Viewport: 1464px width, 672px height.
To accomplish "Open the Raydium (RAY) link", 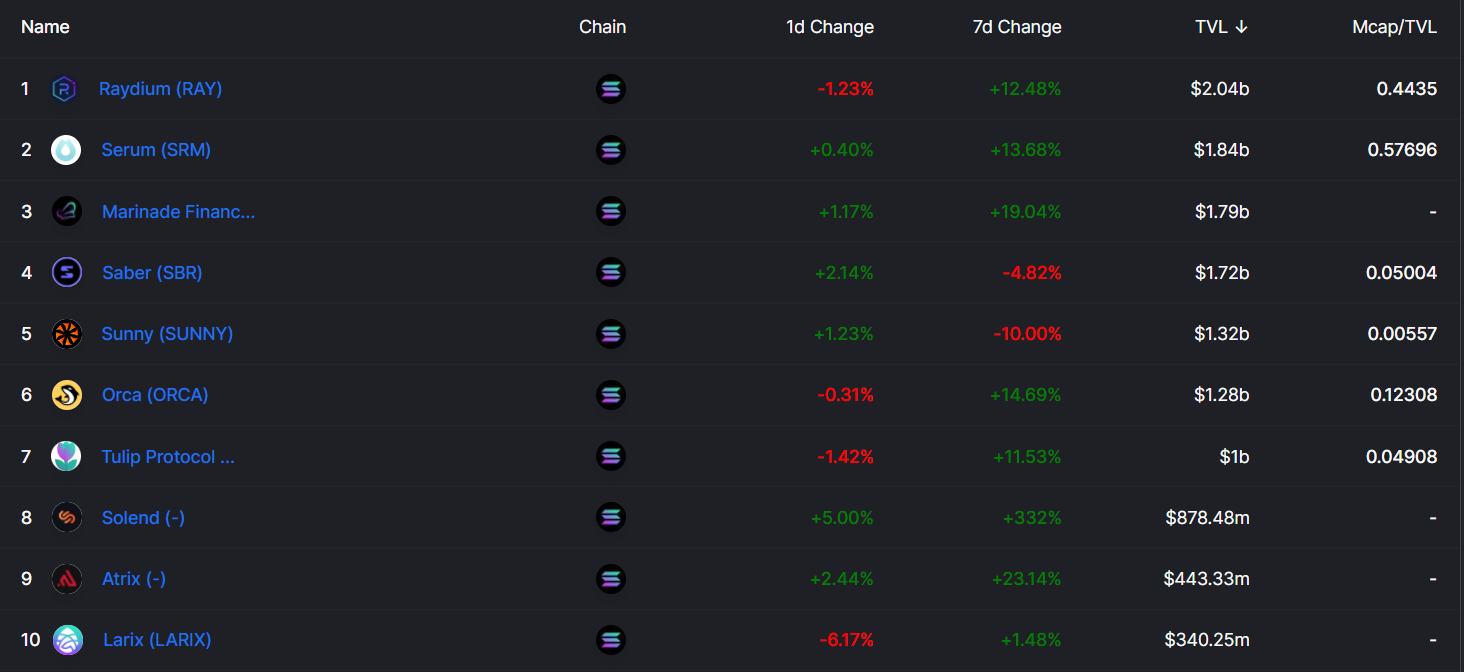I will 160,89.
